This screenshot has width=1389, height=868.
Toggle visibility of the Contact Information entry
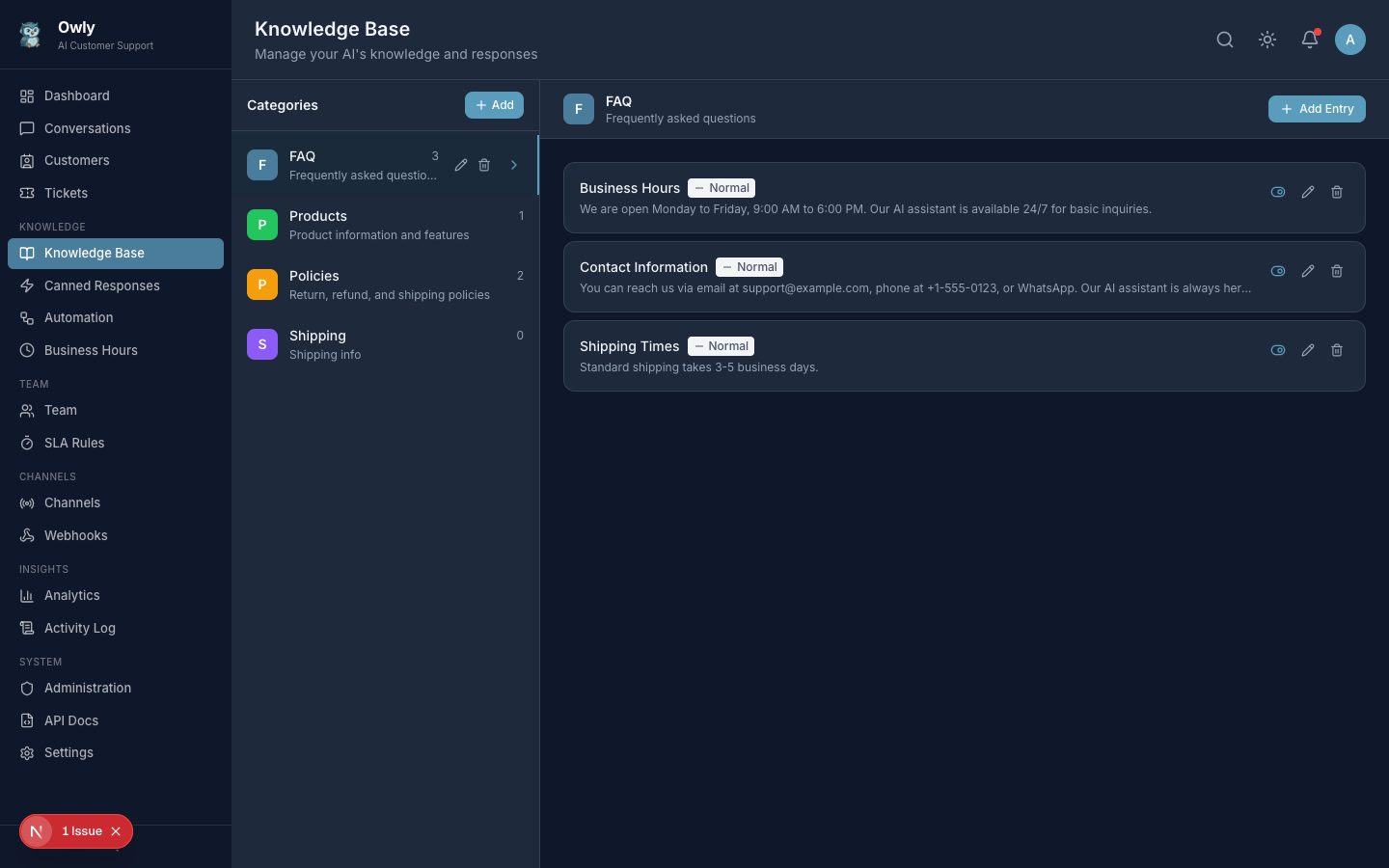(1277, 271)
